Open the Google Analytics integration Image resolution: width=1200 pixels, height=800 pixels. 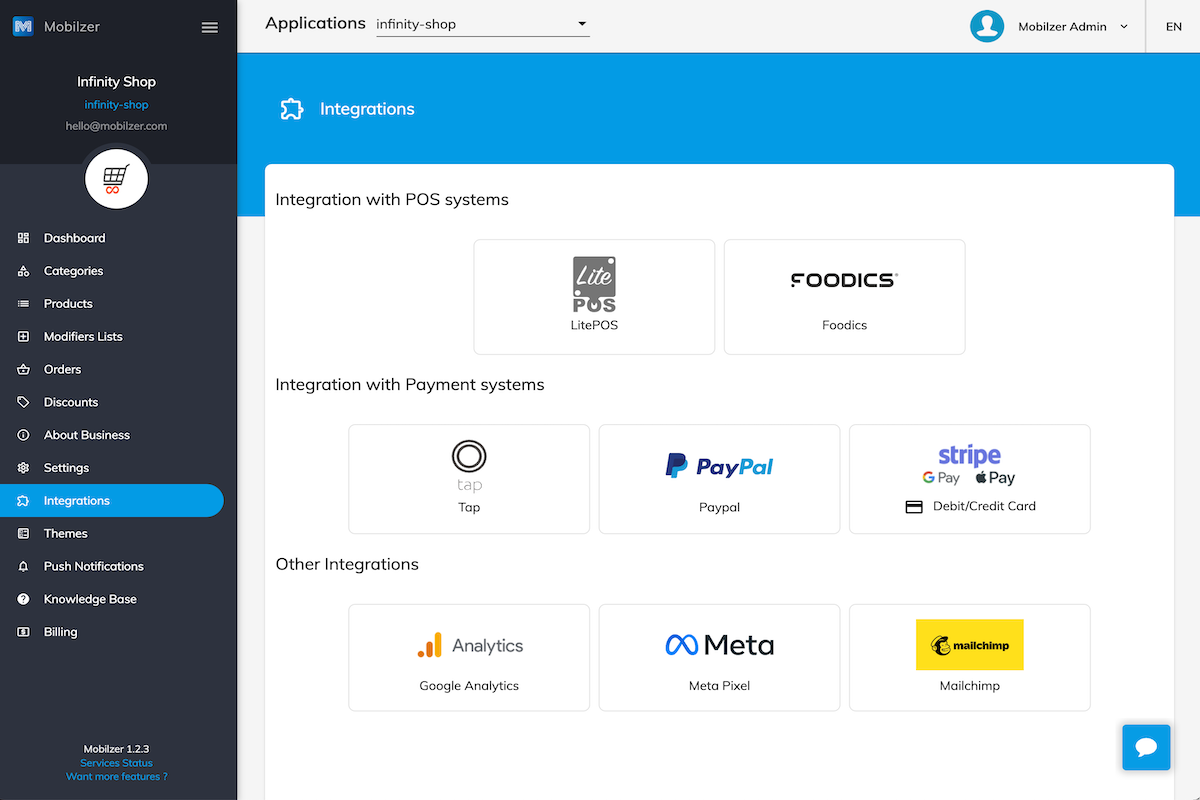point(469,658)
